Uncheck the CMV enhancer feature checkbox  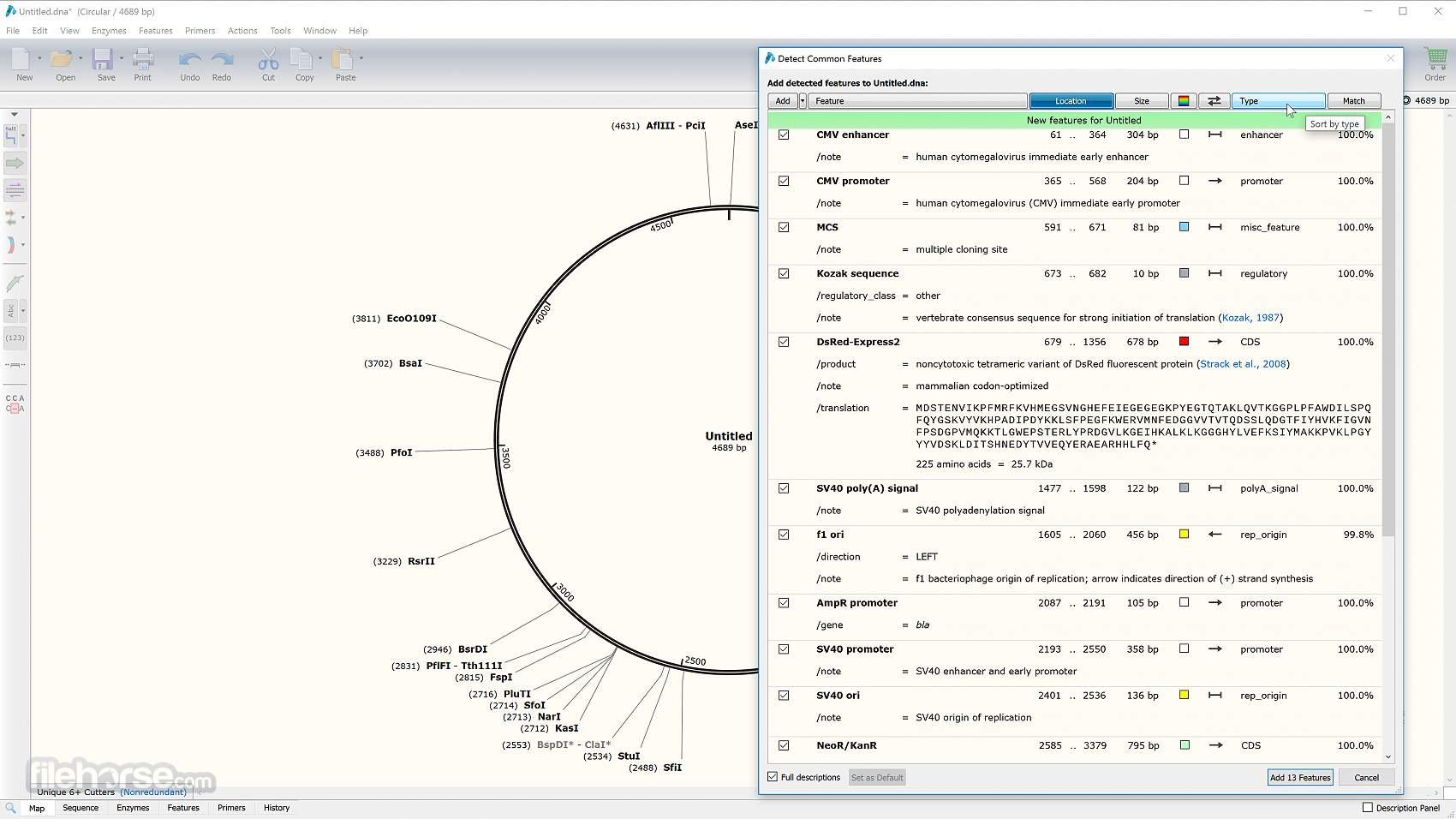click(784, 135)
